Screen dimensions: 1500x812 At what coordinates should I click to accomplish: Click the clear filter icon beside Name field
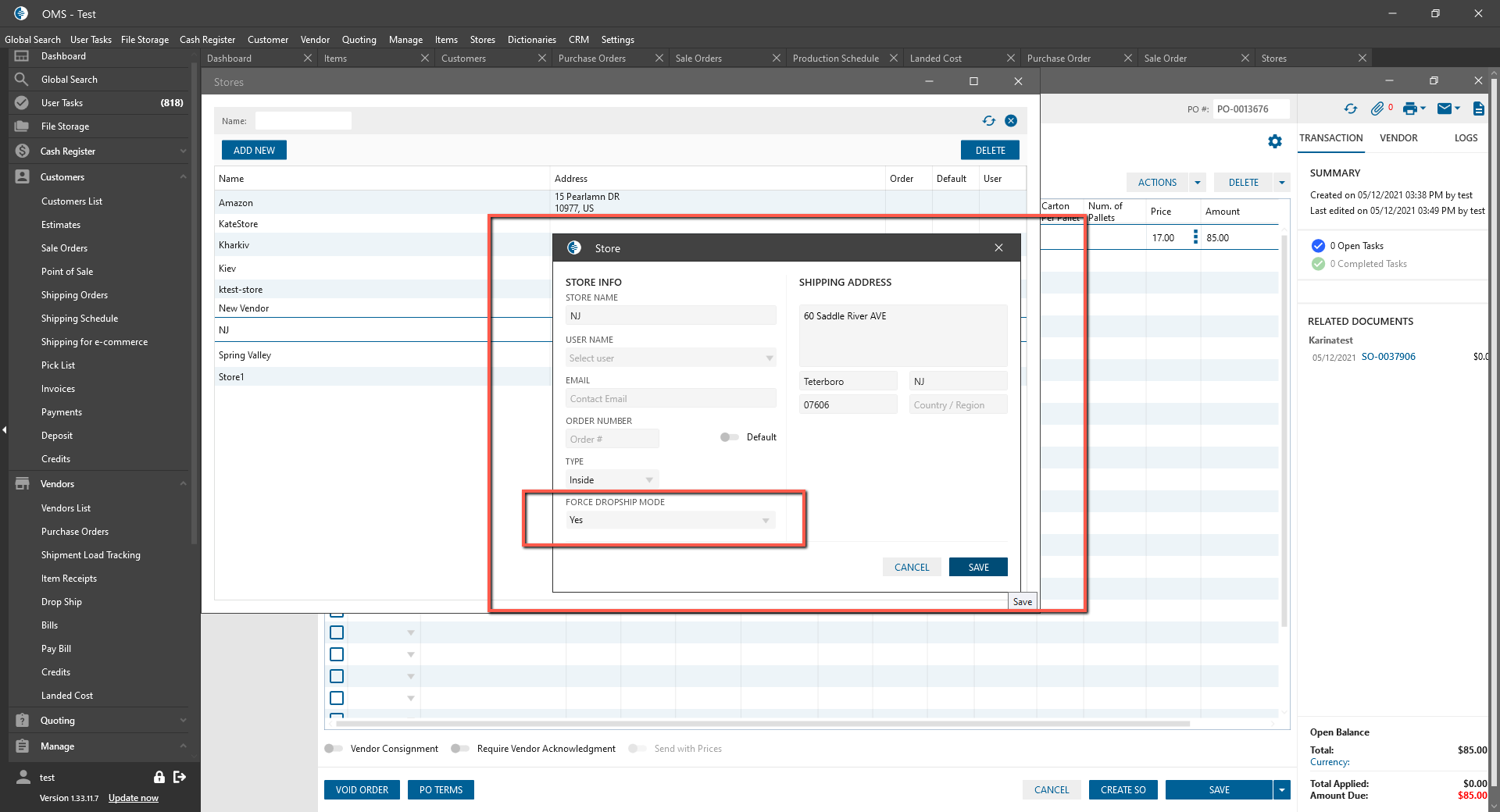[1011, 120]
